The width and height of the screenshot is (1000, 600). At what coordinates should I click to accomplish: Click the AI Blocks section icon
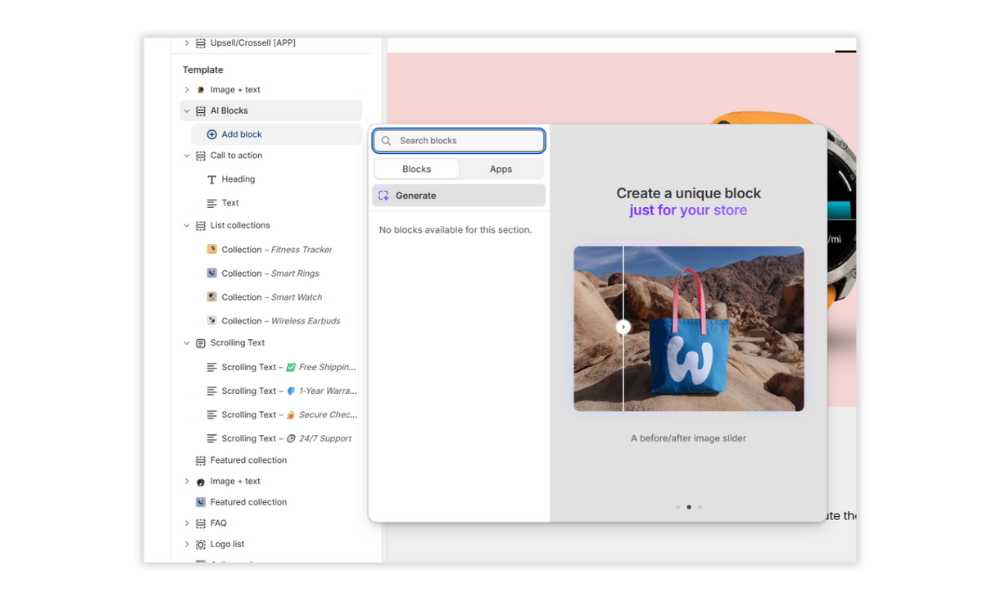[200, 111]
